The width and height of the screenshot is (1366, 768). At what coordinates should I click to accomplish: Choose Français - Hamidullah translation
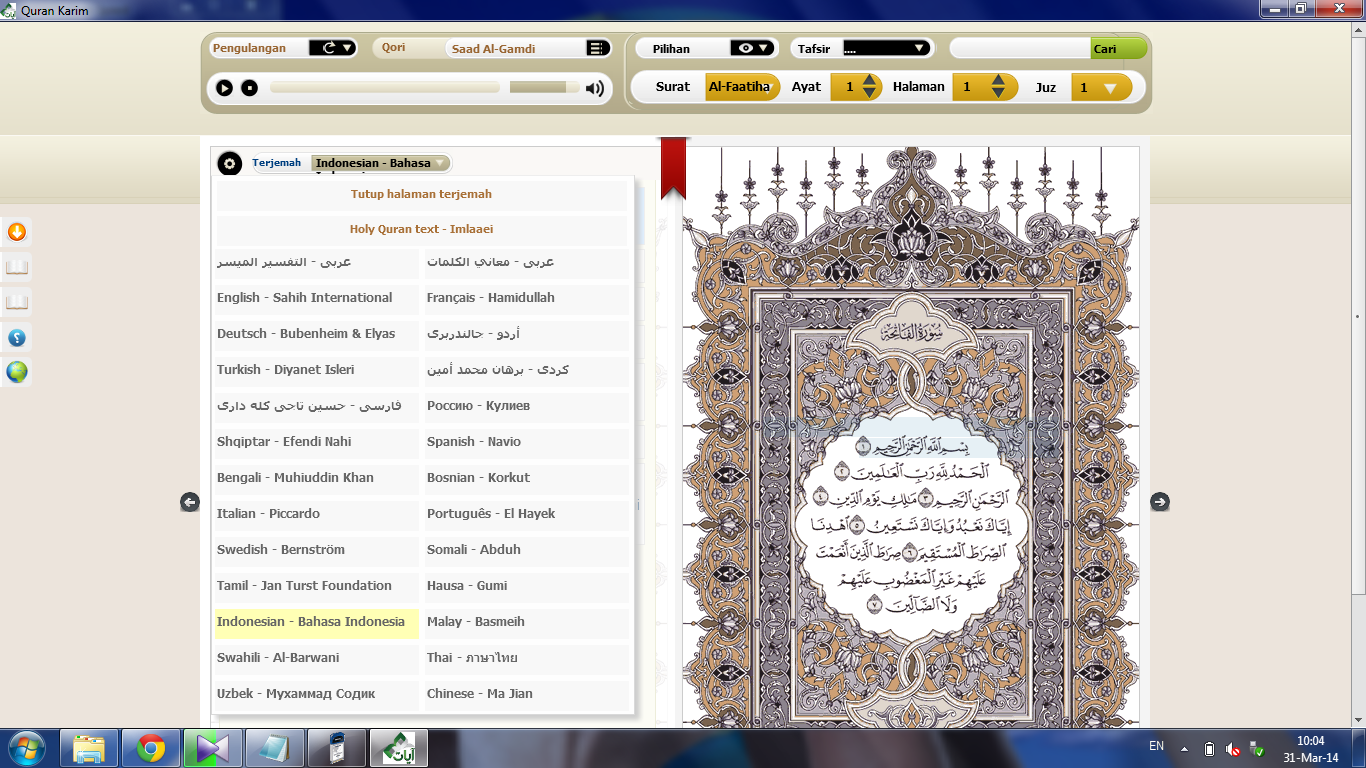tap(527, 298)
